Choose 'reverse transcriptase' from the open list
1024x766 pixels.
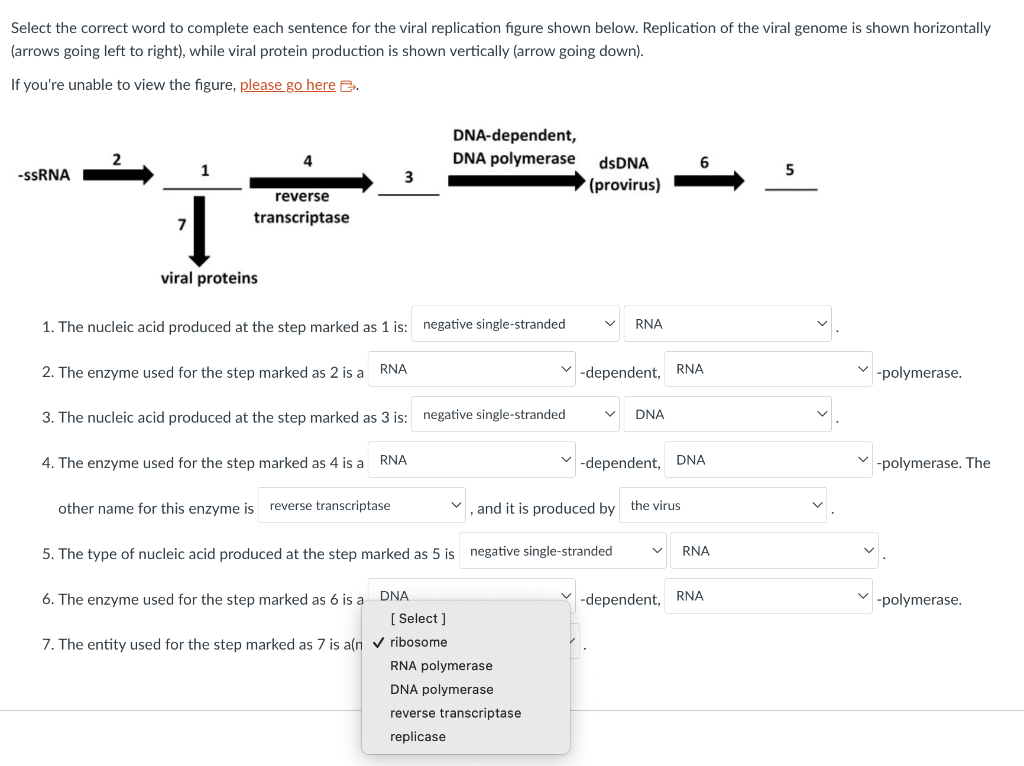point(456,712)
